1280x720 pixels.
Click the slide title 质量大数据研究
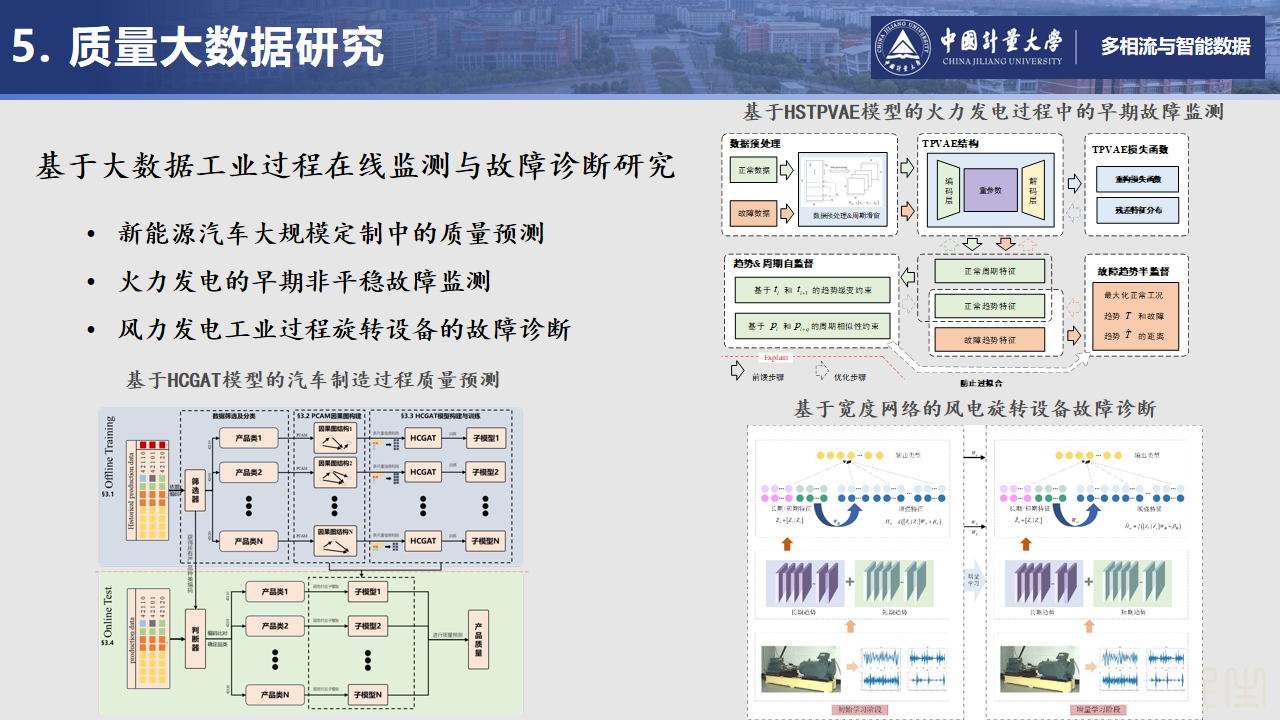tap(198, 48)
